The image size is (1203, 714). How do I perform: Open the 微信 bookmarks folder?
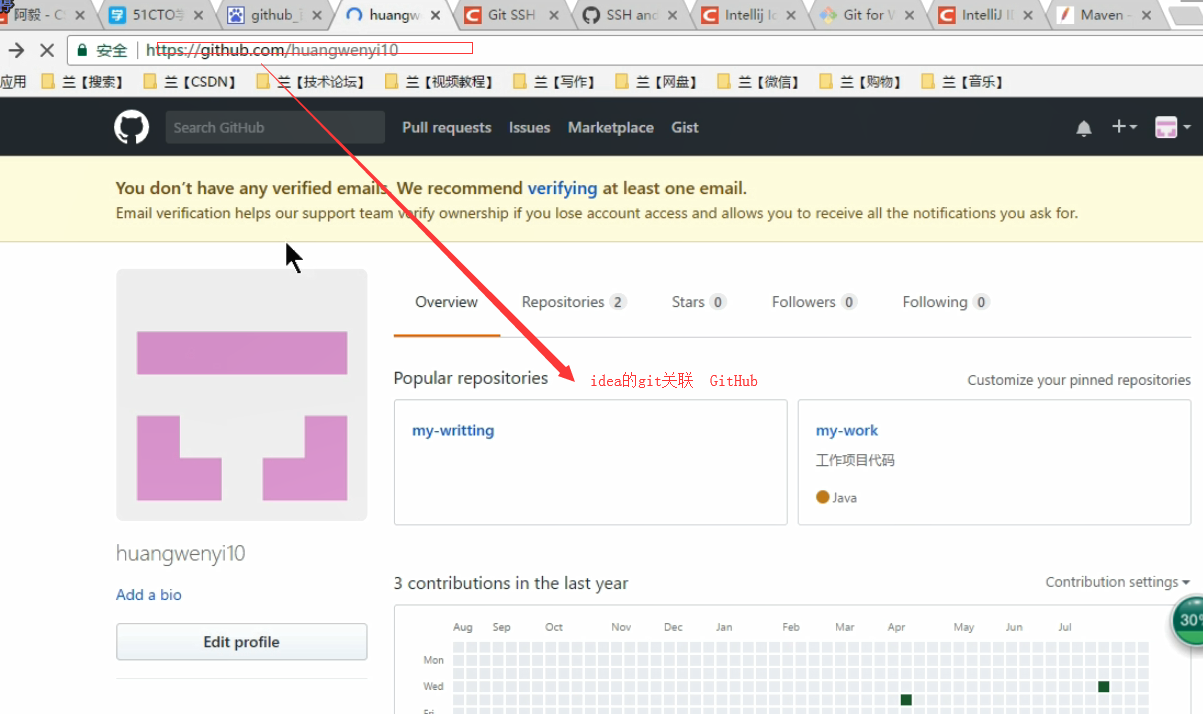pyautogui.click(x=759, y=82)
